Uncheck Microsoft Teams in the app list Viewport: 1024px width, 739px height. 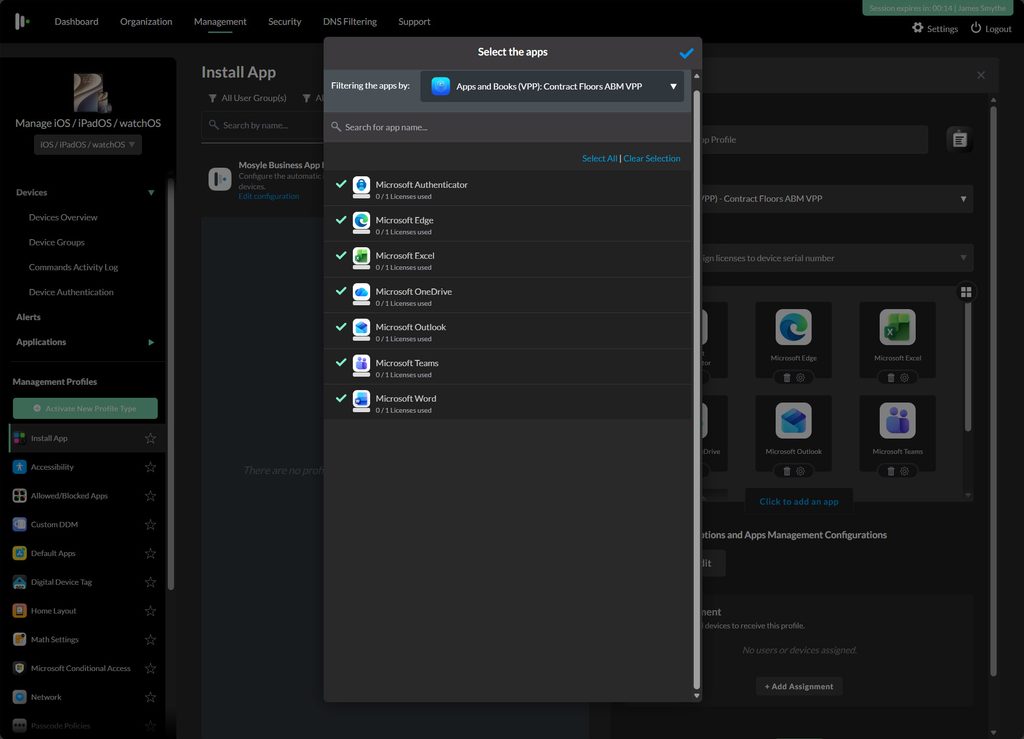(x=341, y=362)
